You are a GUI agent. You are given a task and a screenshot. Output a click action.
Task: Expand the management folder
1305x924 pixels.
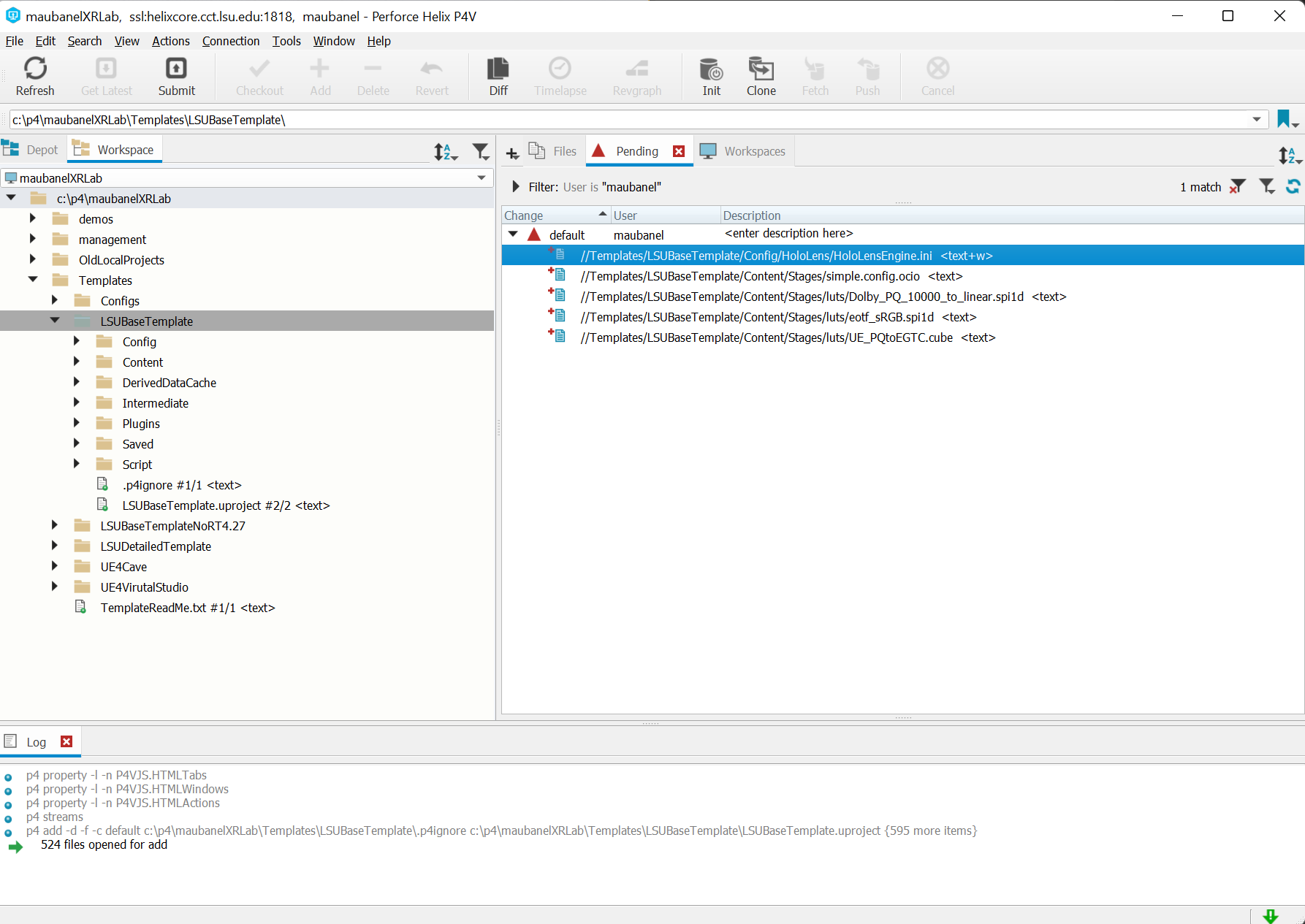click(32, 239)
